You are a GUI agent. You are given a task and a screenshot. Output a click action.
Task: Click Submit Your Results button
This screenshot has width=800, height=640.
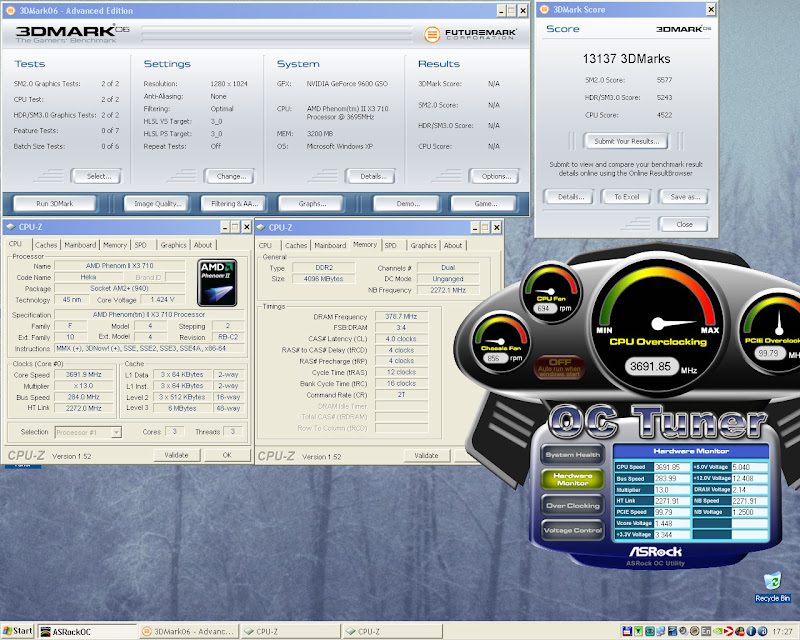[625, 141]
